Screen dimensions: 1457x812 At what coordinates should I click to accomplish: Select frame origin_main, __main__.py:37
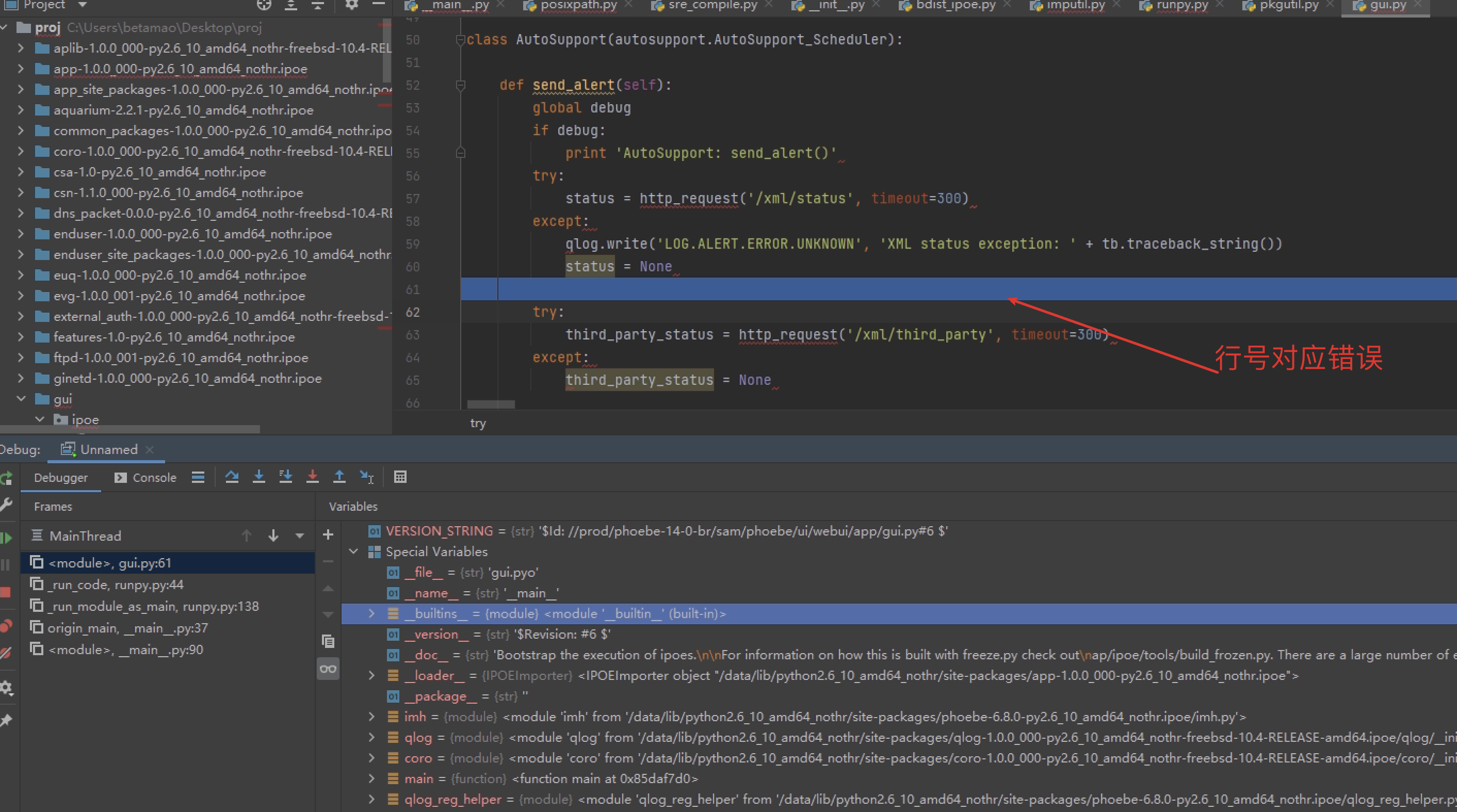click(167, 628)
